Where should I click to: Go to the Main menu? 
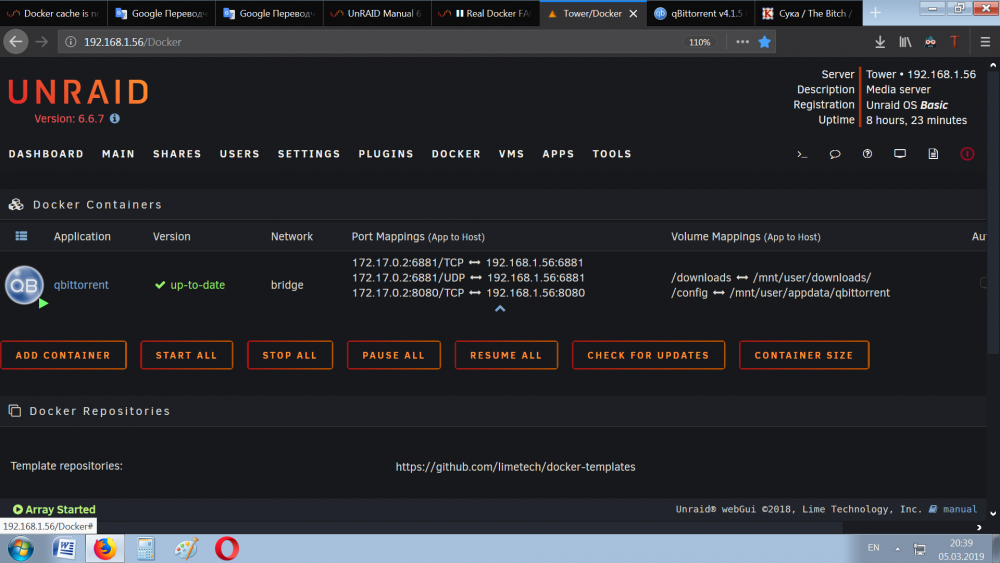pyautogui.click(x=119, y=154)
